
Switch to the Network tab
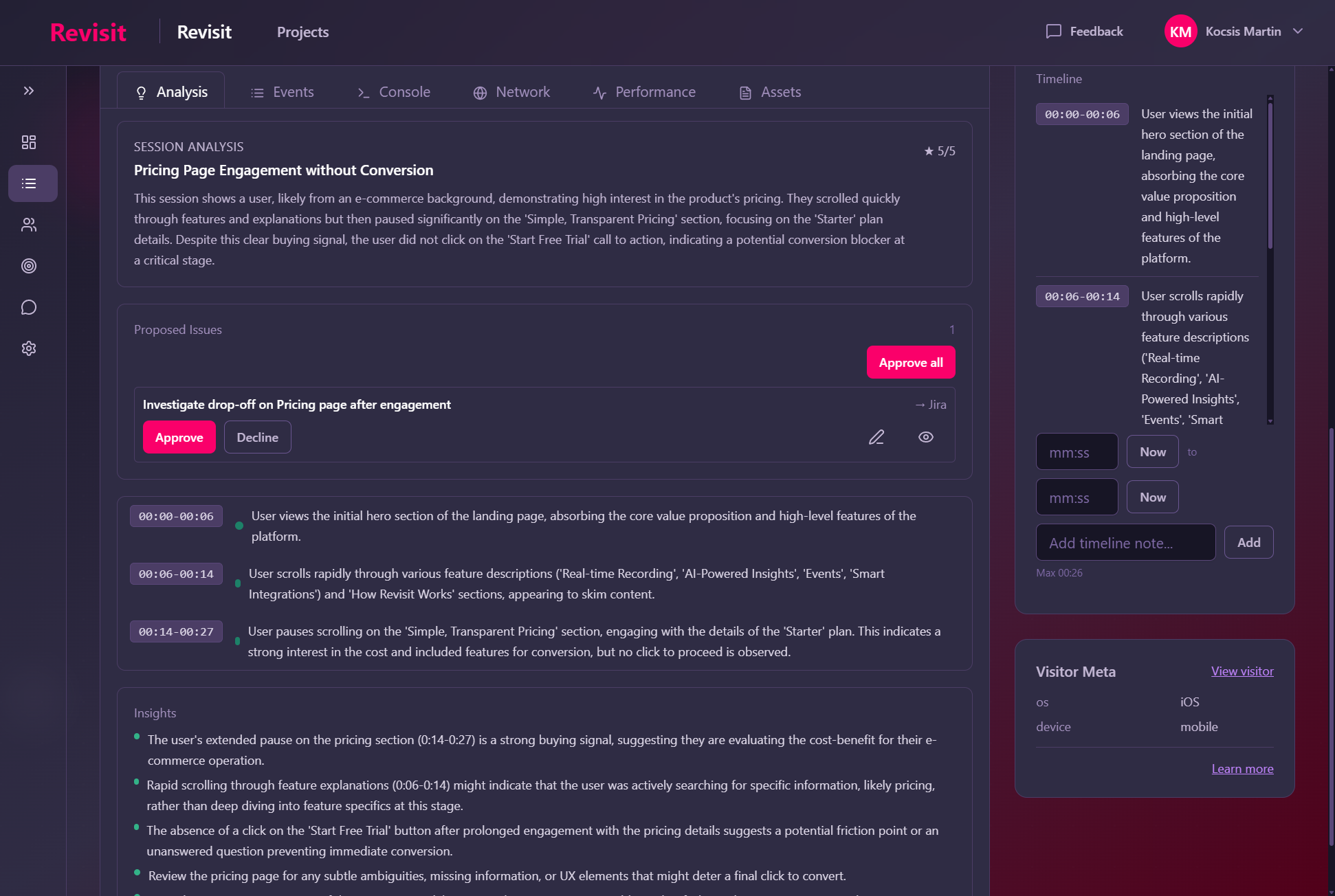511,91
